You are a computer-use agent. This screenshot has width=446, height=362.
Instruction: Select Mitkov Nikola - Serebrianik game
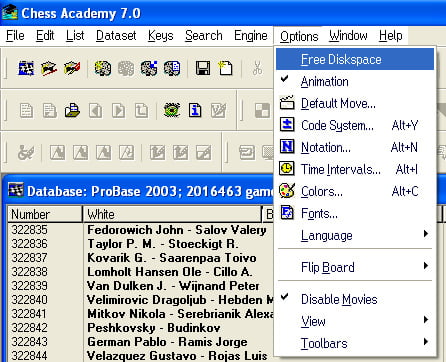(x=180, y=314)
